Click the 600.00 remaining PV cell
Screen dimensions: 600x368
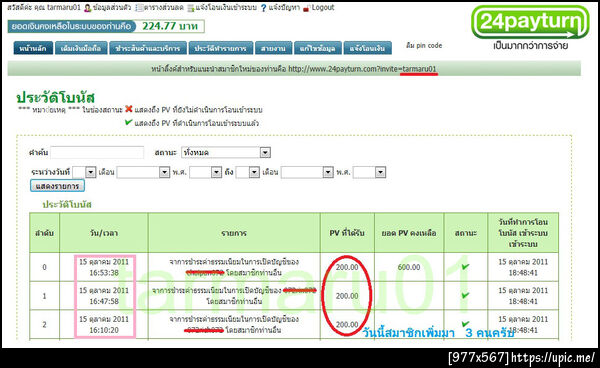pos(409,267)
